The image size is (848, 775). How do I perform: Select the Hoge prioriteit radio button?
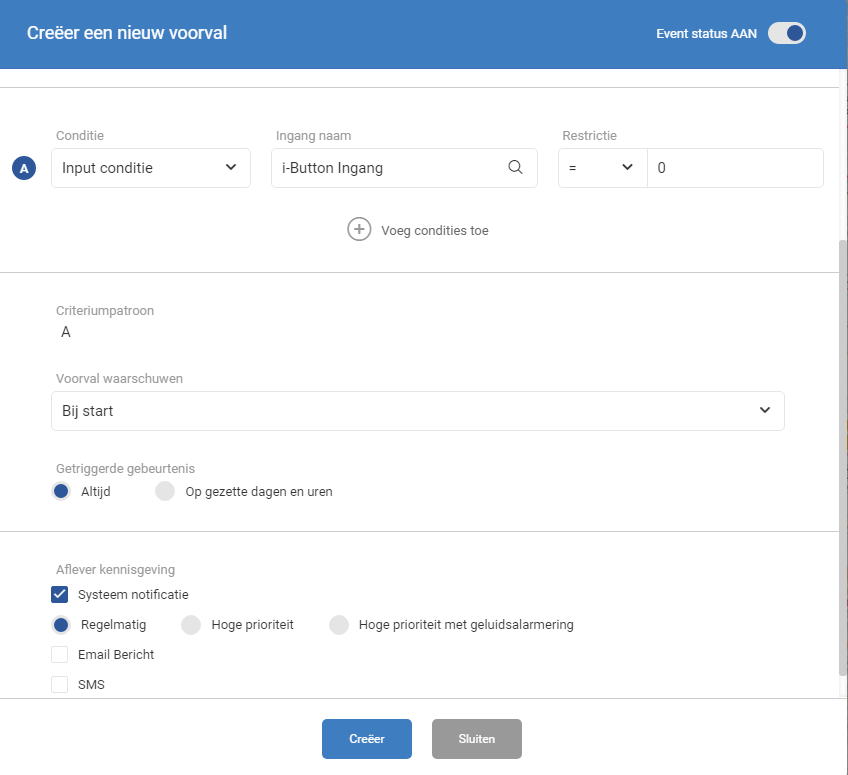tap(191, 625)
